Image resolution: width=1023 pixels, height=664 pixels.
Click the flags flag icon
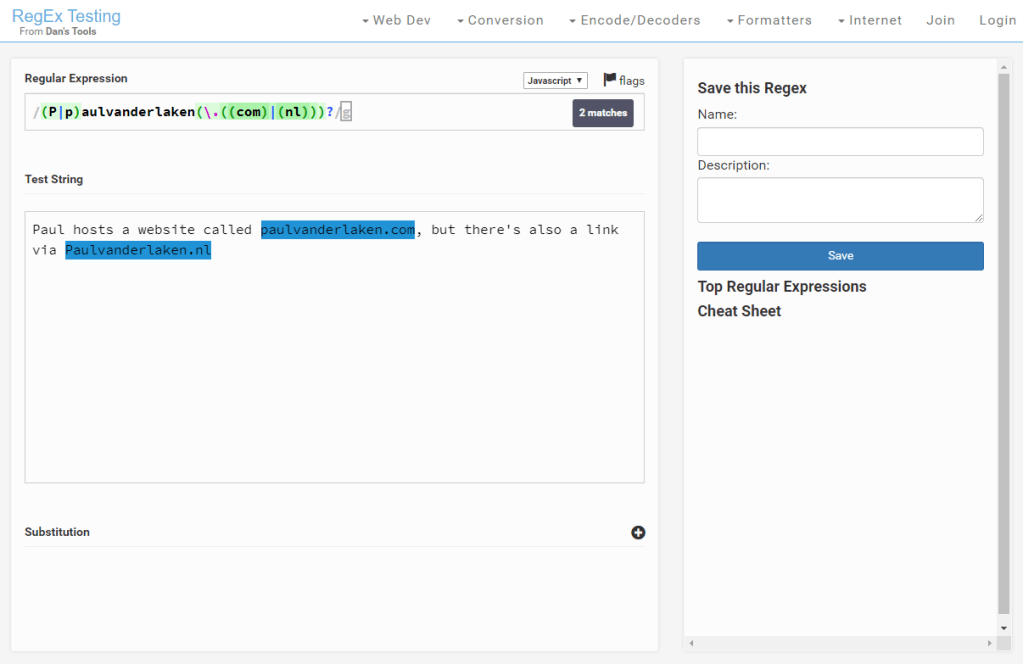point(610,80)
